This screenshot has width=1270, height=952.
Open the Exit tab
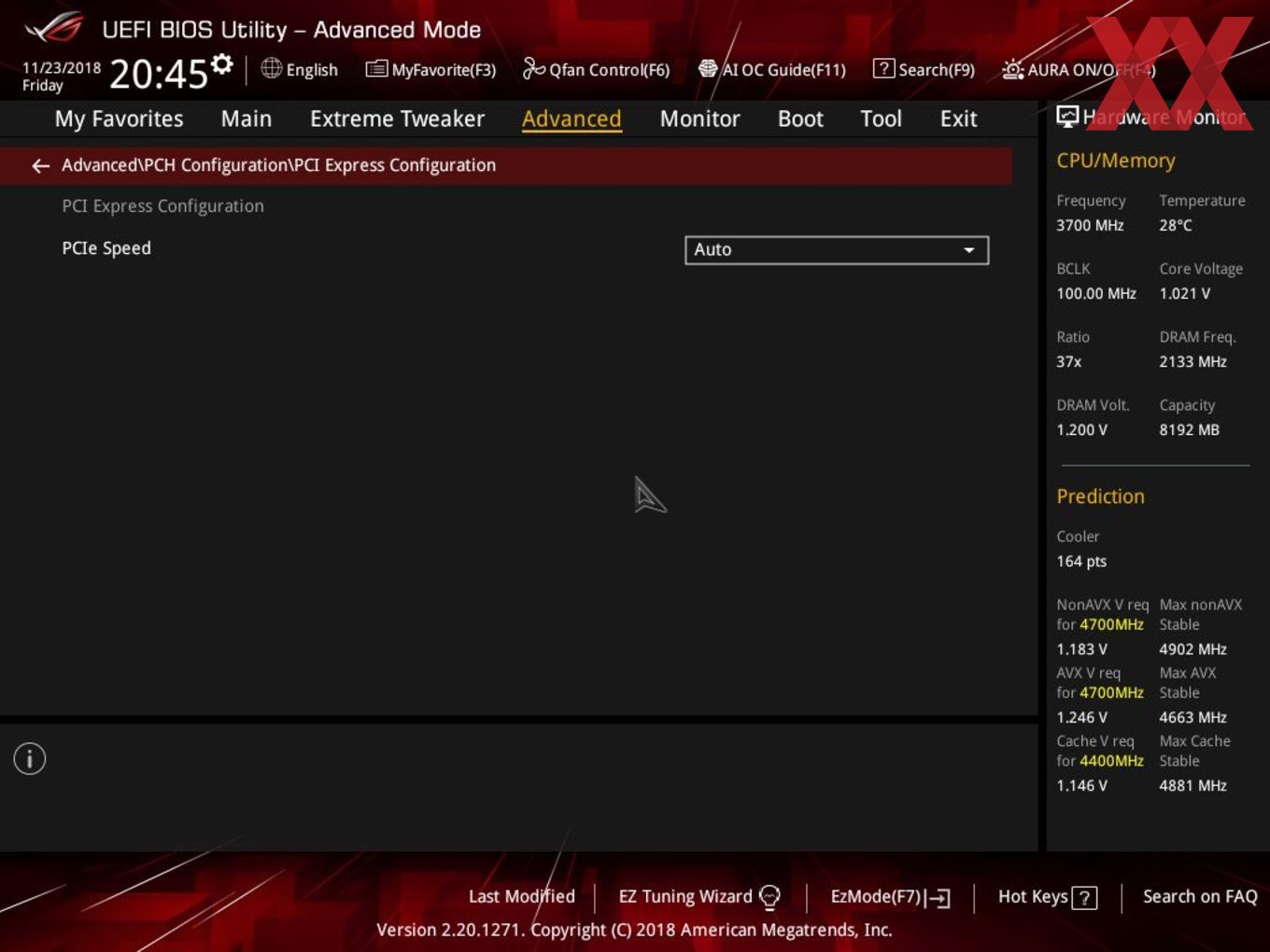pyautogui.click(x=958, y=119)
